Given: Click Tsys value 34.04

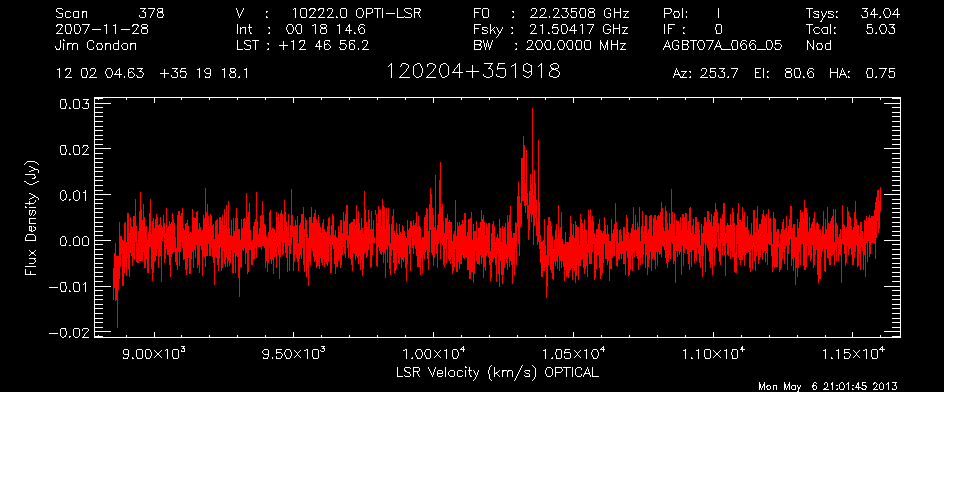Looking at the screenshot, I should (880, 13).
